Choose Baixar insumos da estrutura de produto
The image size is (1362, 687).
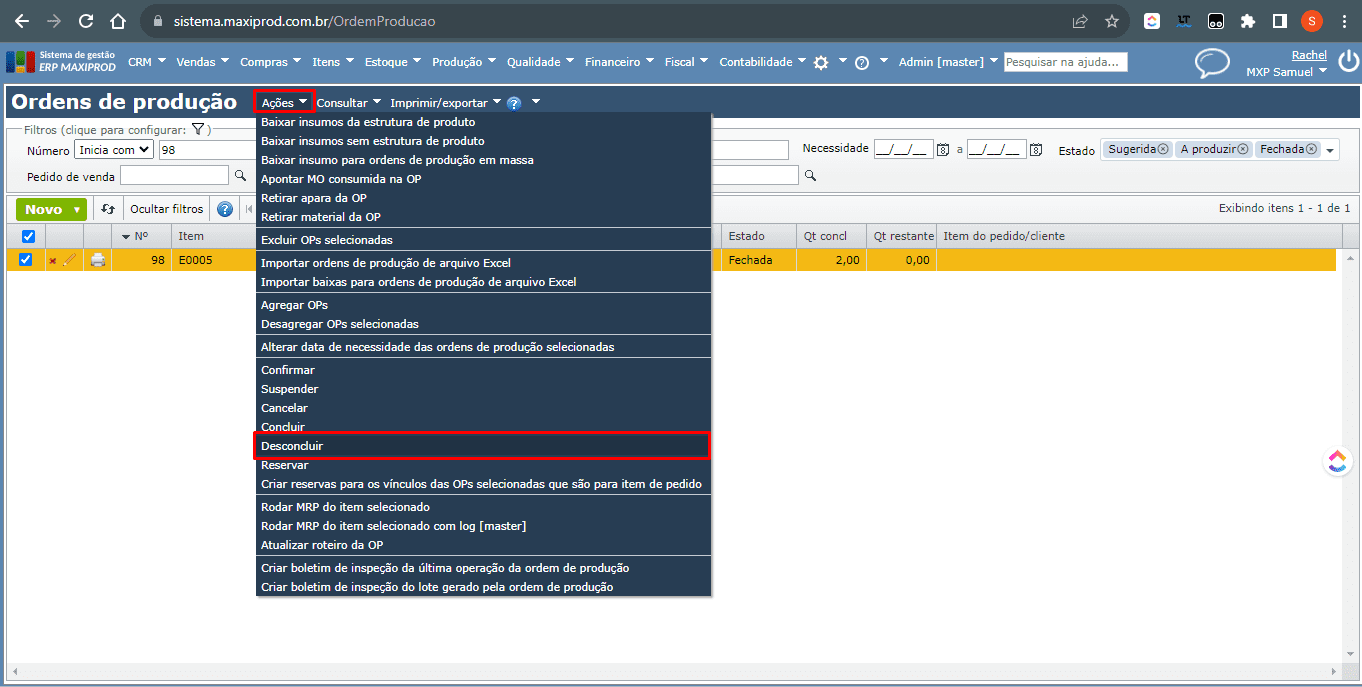(x=482, y=122)
